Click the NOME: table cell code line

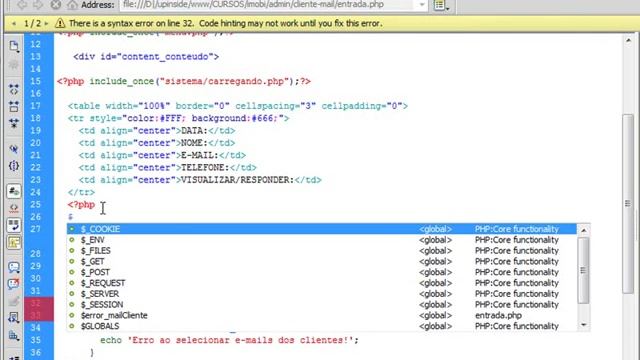tap(157, 143)
